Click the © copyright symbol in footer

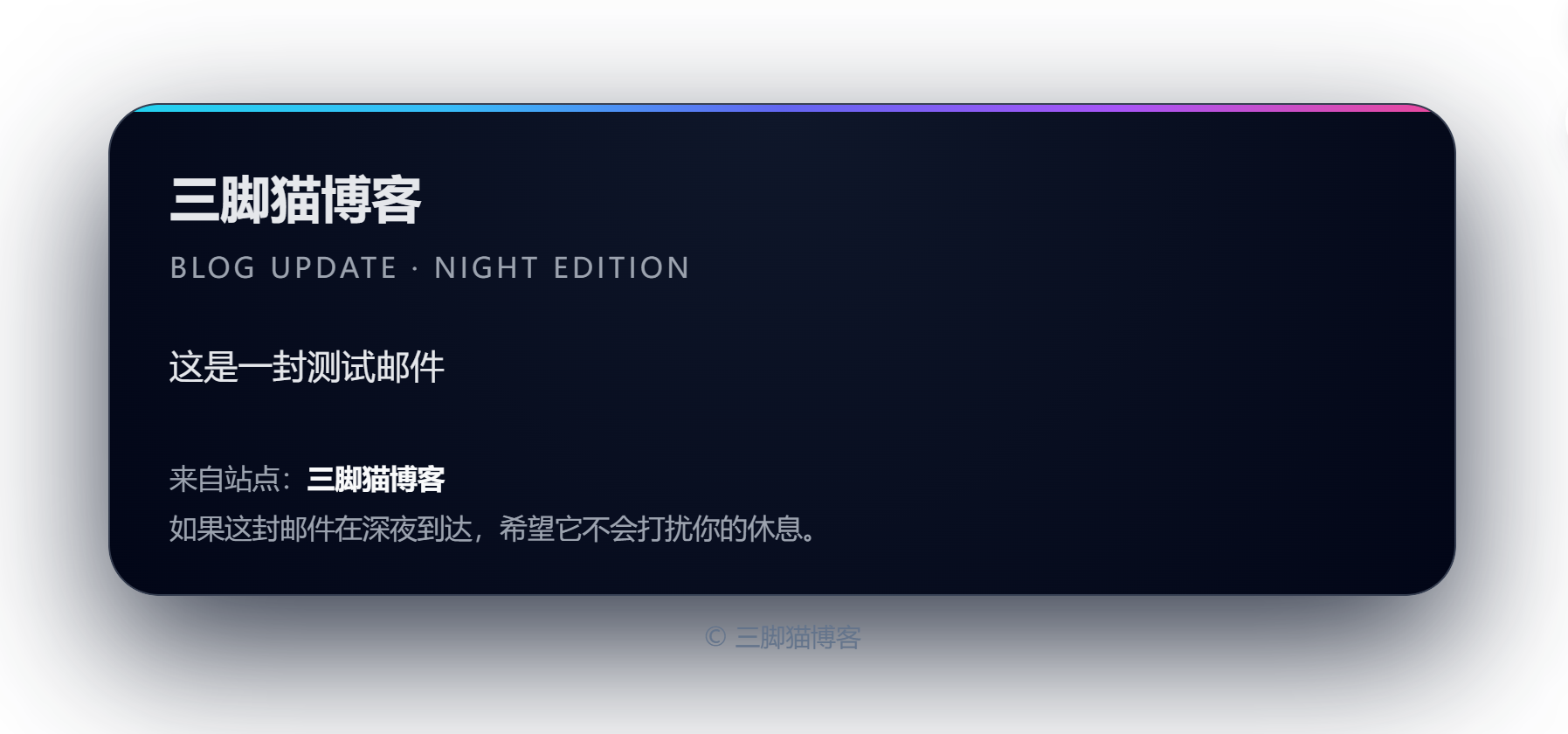tap(715, 637)
